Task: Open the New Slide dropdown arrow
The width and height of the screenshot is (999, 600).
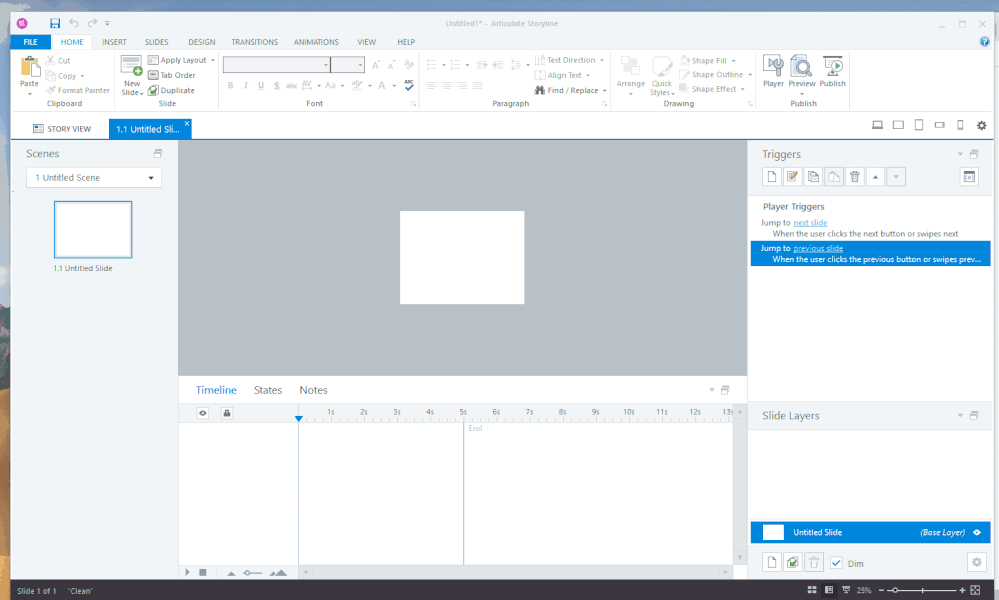Action: 132,93
